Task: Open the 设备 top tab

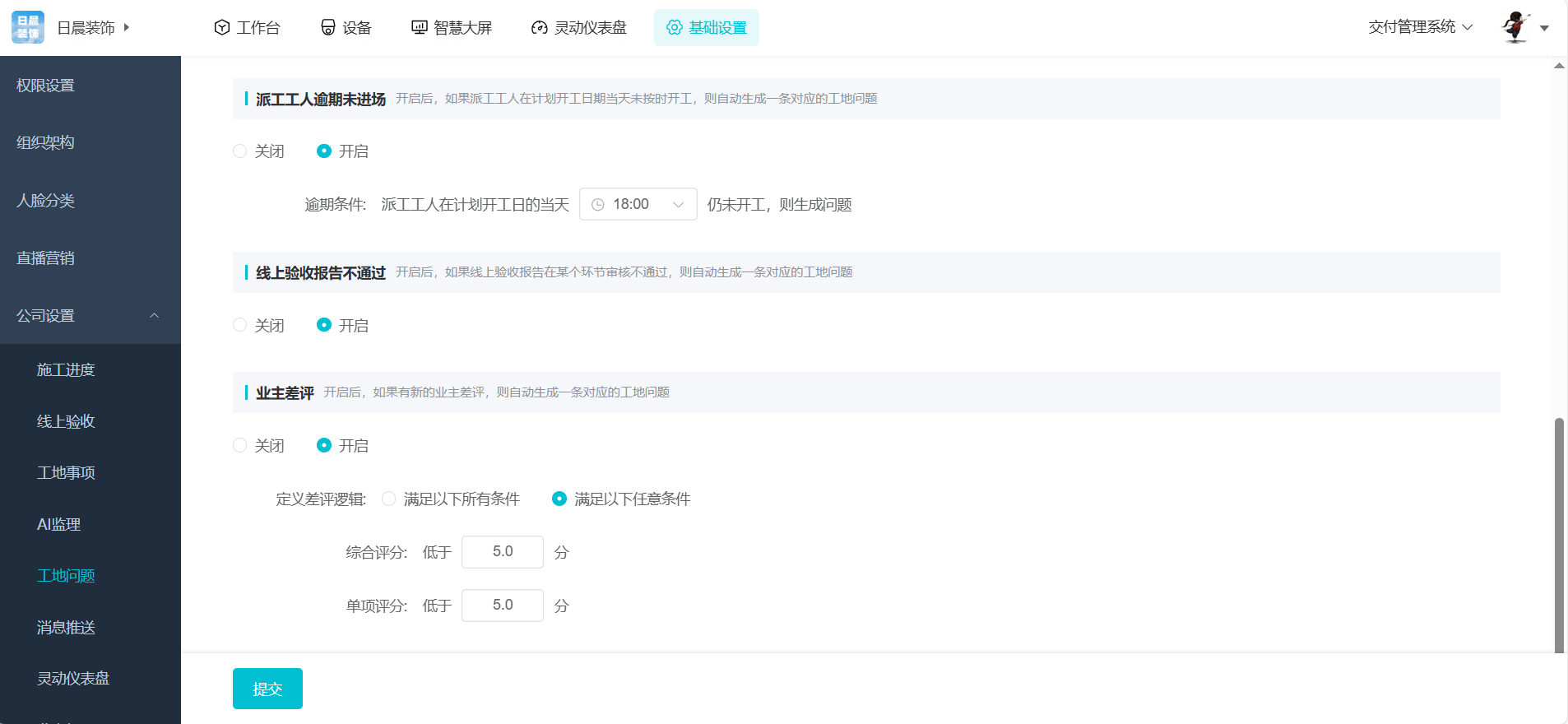Action: (x=346, y=27)
